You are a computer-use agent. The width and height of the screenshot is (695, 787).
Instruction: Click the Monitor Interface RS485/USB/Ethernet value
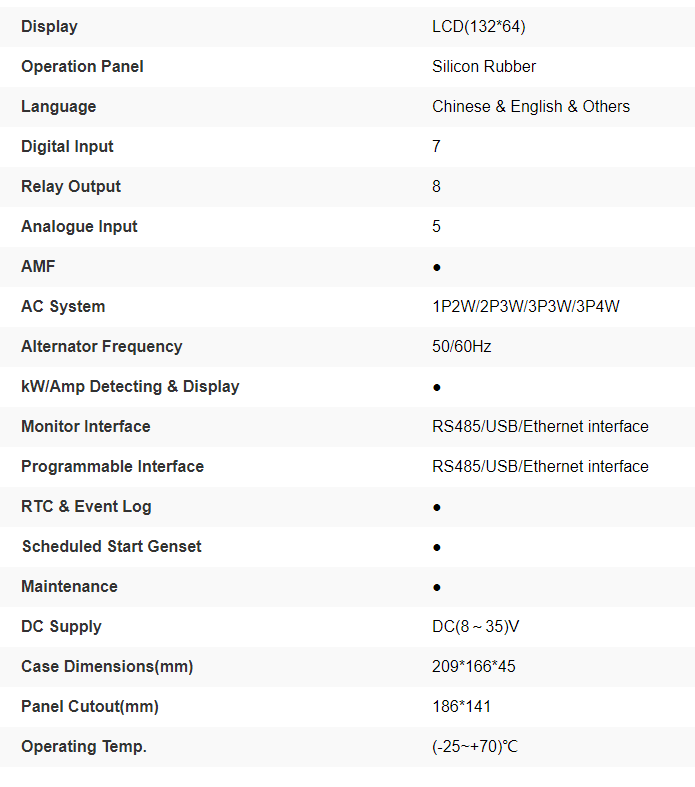pos(540,427)
